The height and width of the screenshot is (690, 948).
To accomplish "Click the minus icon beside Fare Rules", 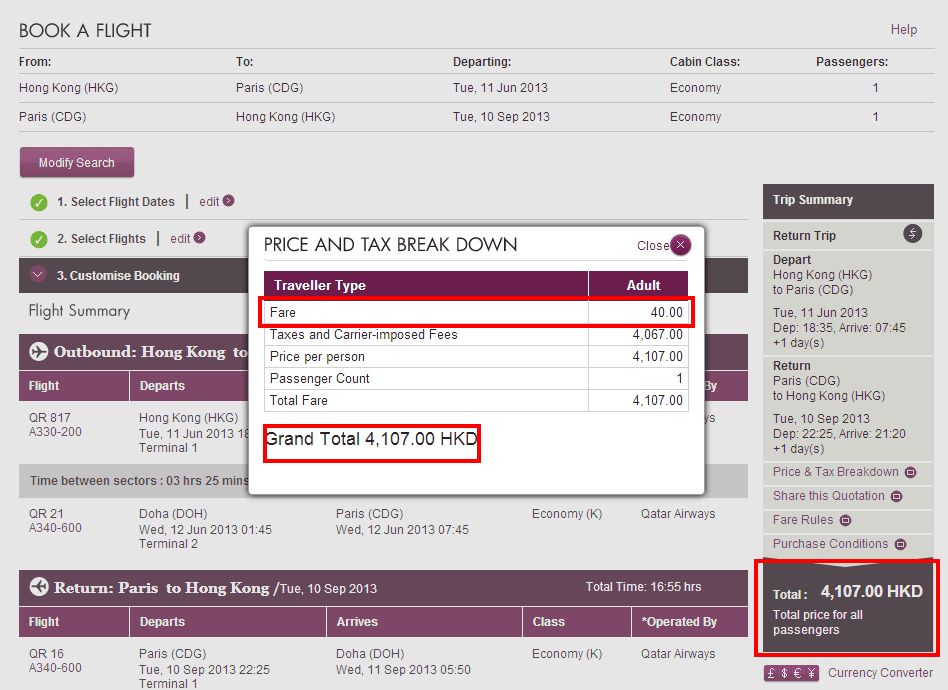I will [845, 520].
